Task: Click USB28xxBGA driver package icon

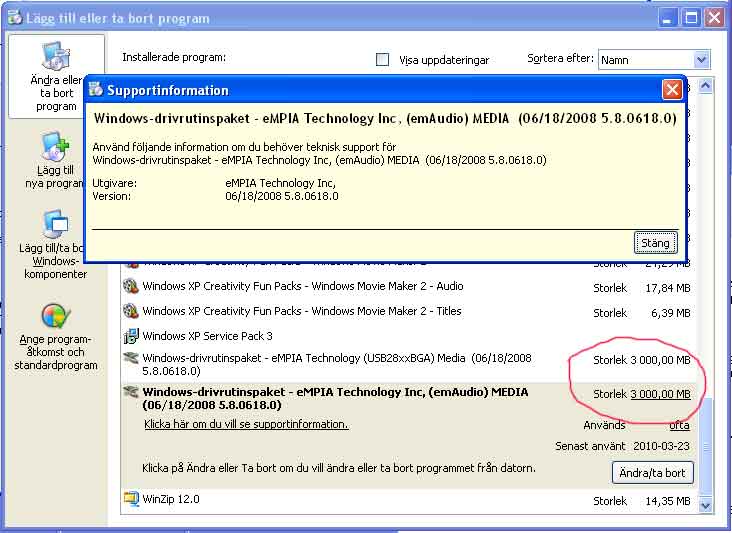Action: coord(131,358)
